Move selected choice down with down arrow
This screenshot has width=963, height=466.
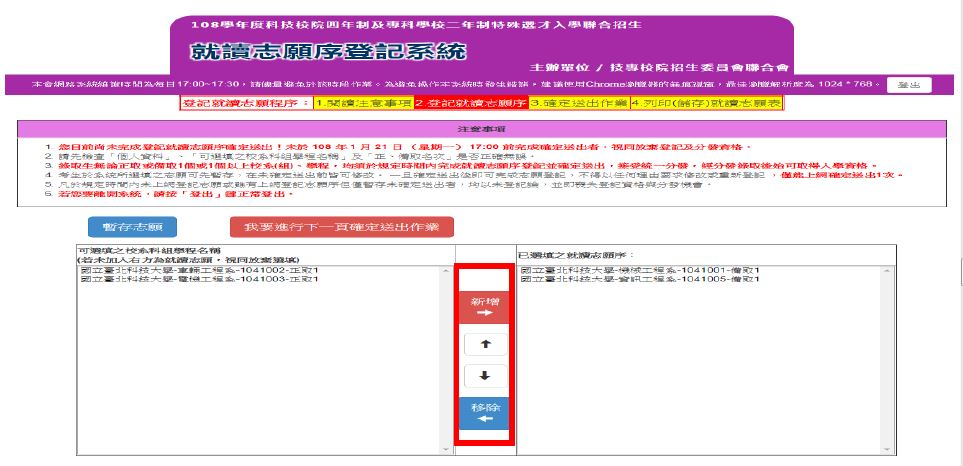point(485,376)
